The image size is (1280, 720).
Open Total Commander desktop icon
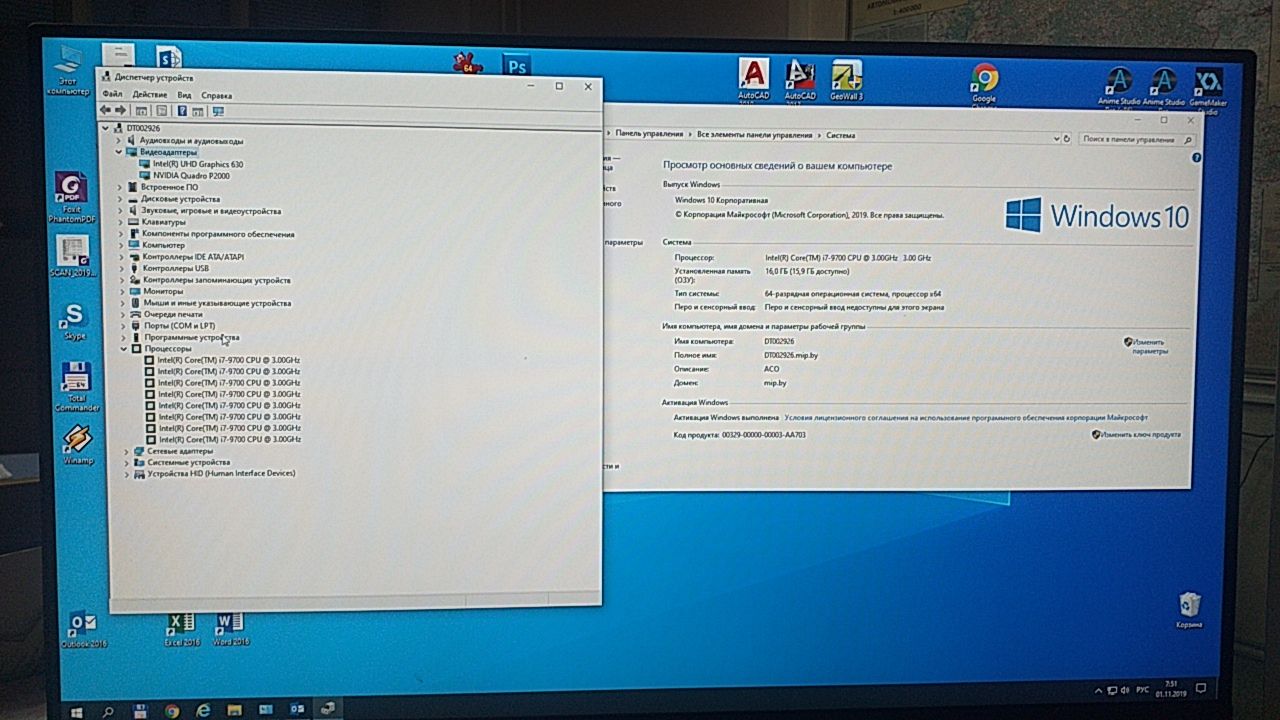point(77,388)
